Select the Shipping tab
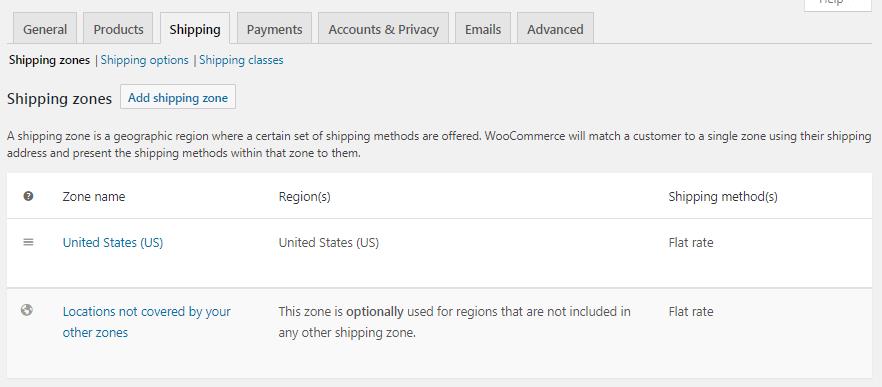This screenshot has height=387, width=882. pos(195,29)
